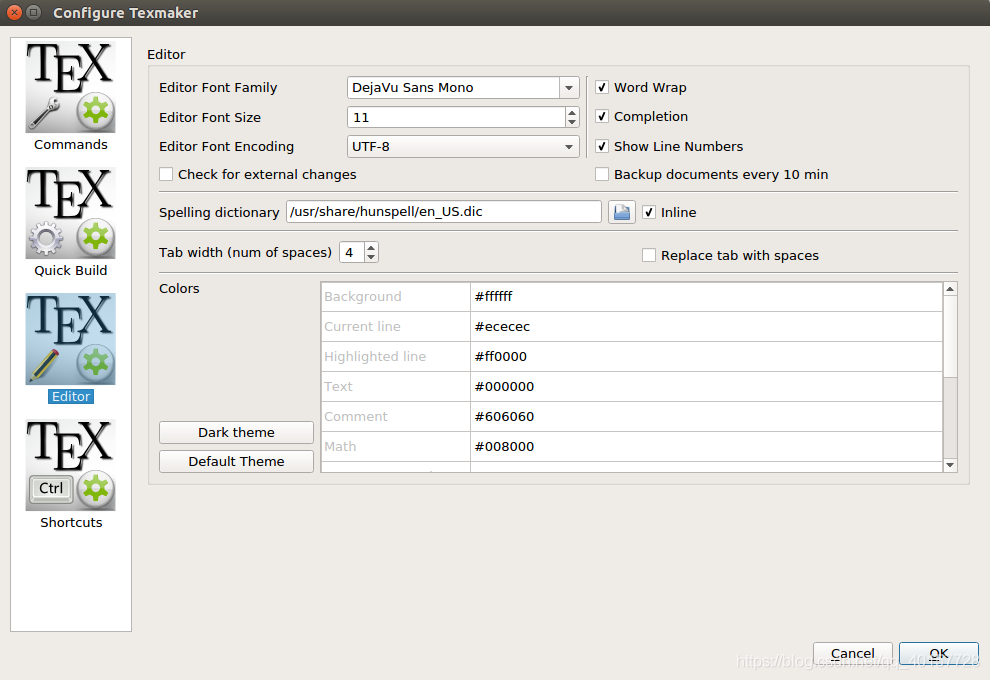The image size is (990, 680).
Task: Select the Background row label
Action: (396, 297)
